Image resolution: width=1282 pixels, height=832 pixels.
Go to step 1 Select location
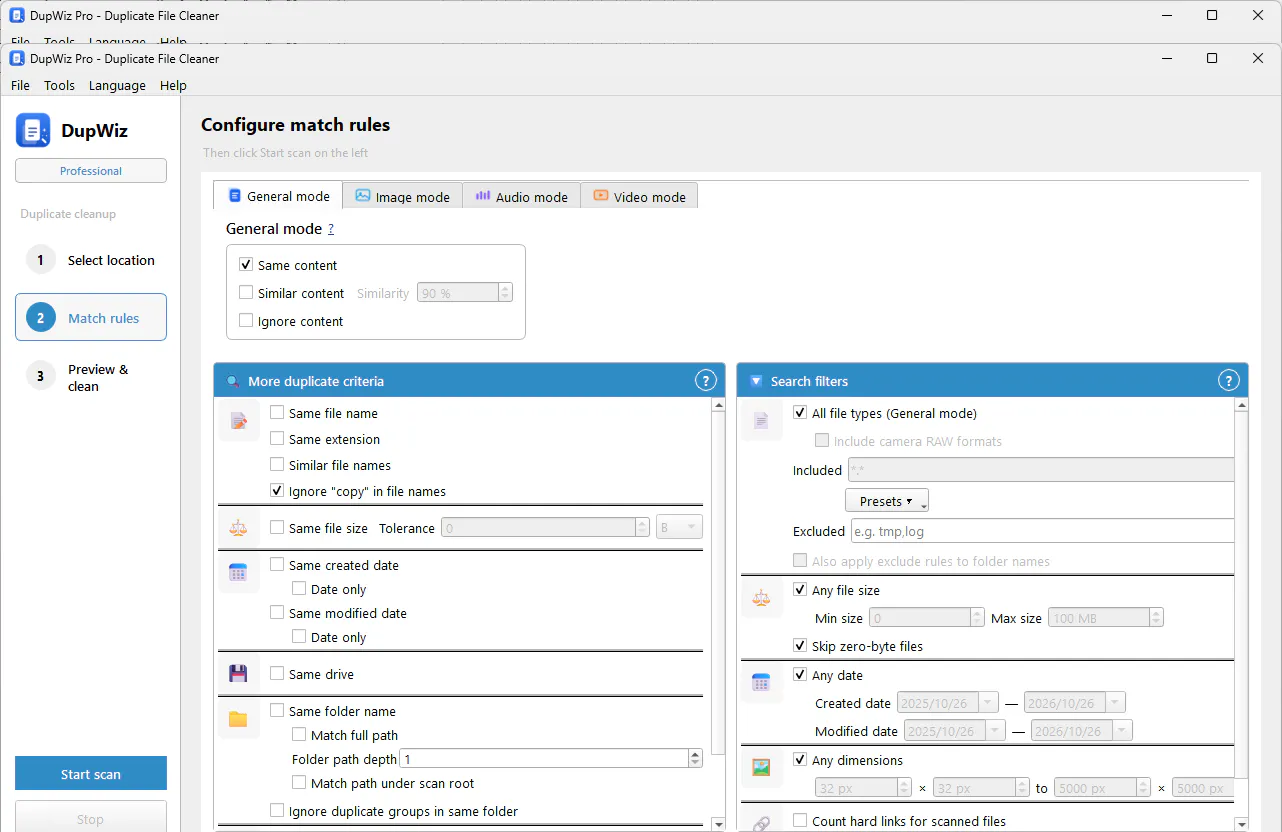pos(91,260)
